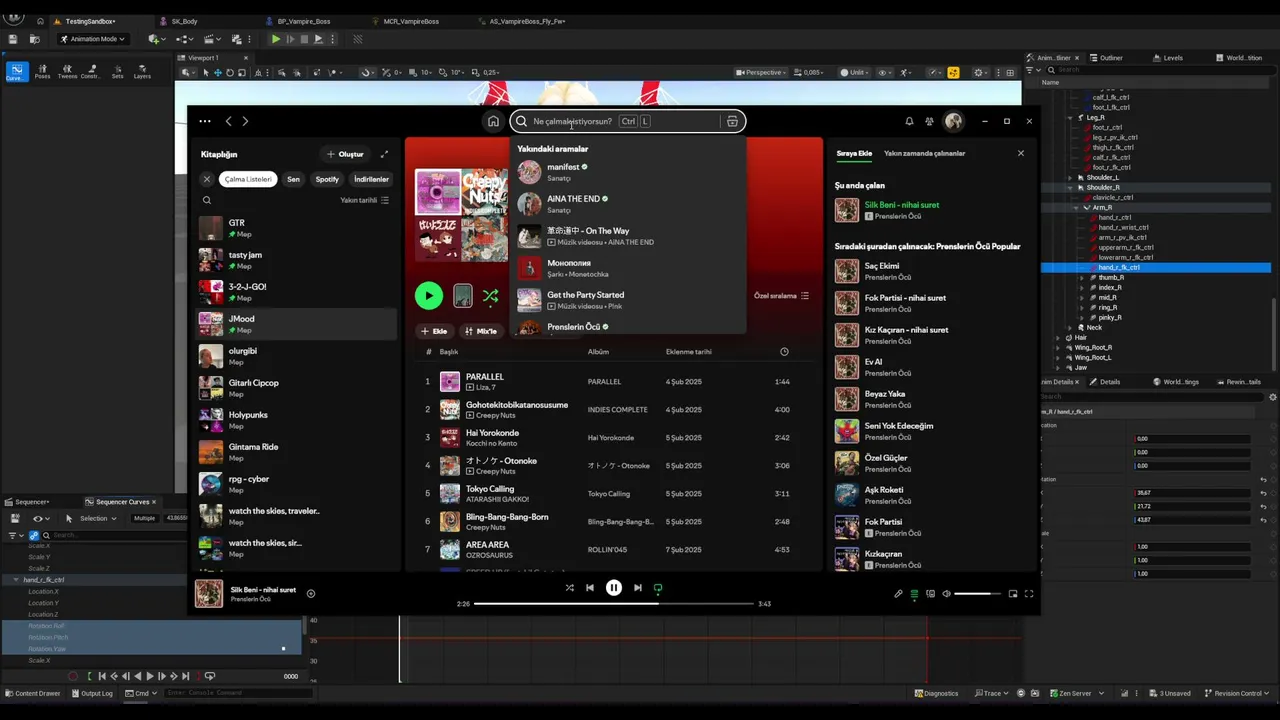Open the Unlit view mode dropdown
The image size is (1280, 720).
(855, 72)
